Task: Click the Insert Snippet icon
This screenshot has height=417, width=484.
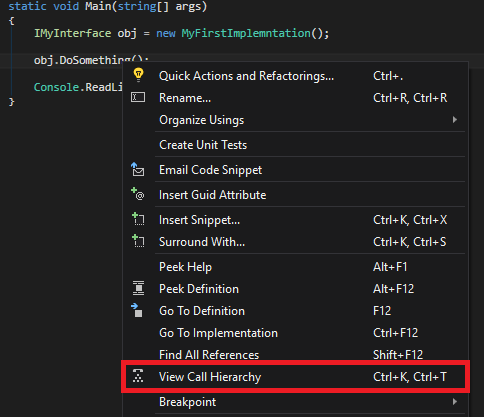Action: [x=138, y=219]
